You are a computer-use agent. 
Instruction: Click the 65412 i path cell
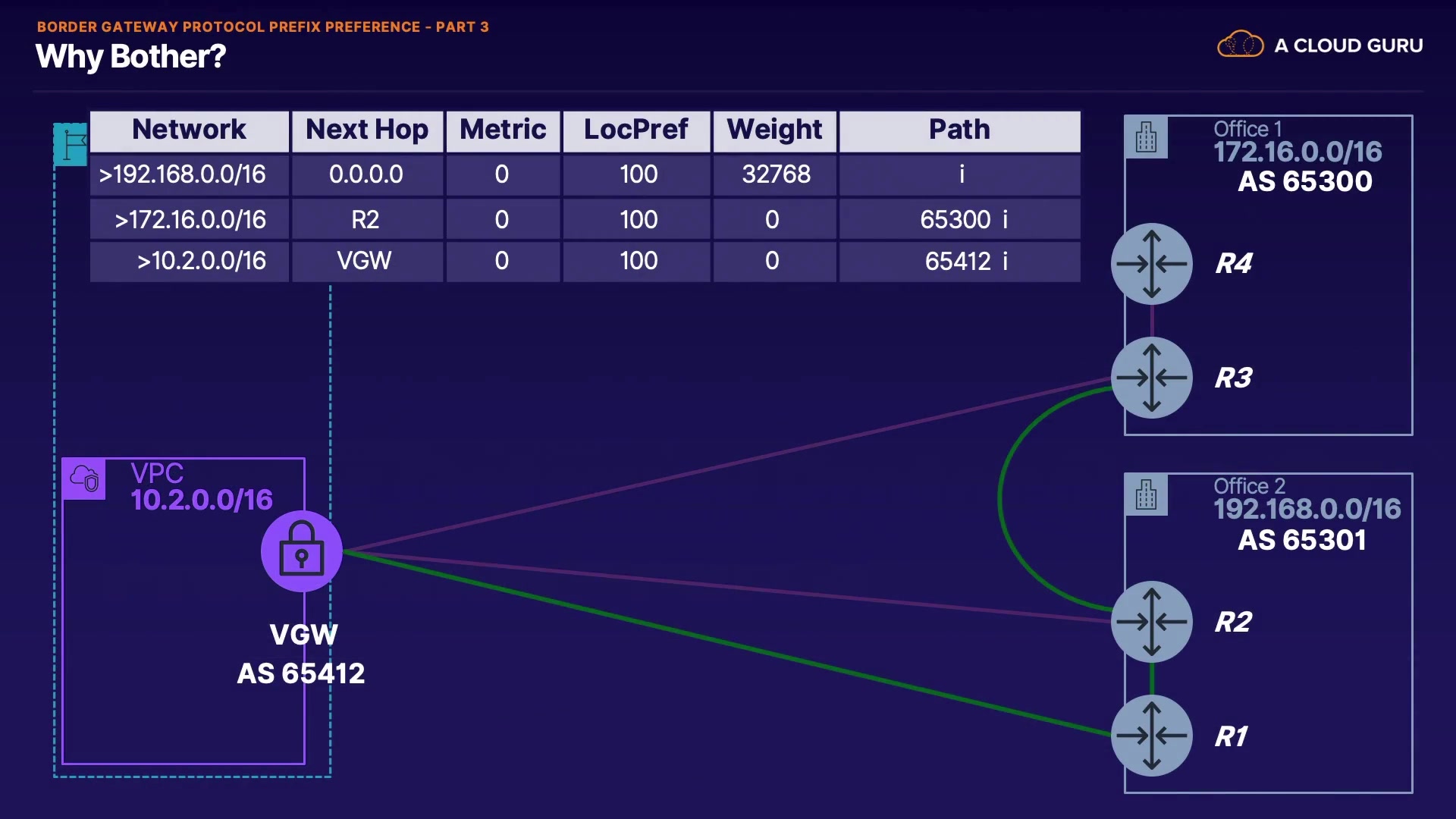965,262
